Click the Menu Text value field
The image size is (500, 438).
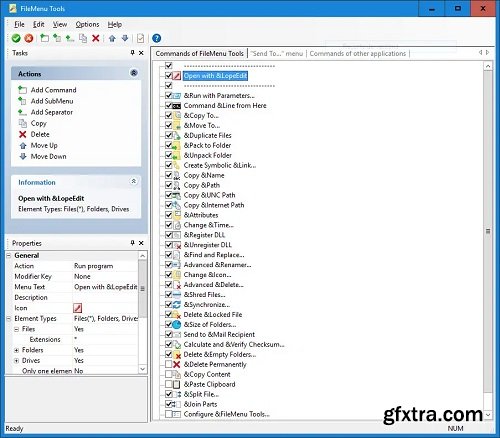point(105,287)
